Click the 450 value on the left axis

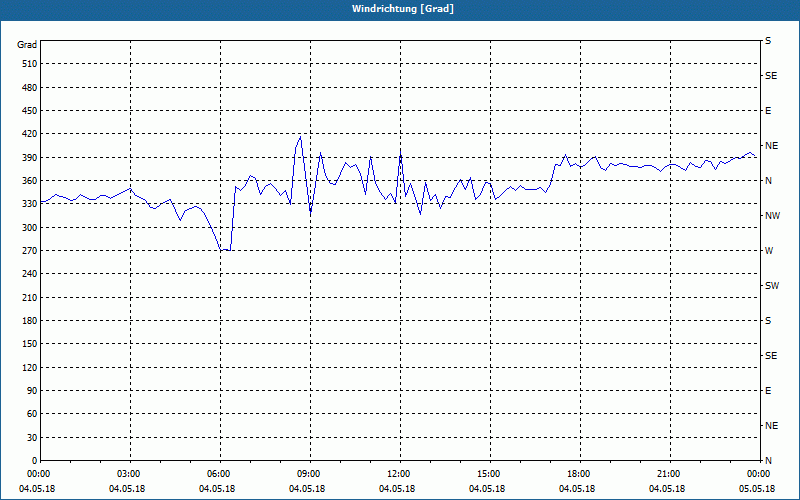point(30,111)
